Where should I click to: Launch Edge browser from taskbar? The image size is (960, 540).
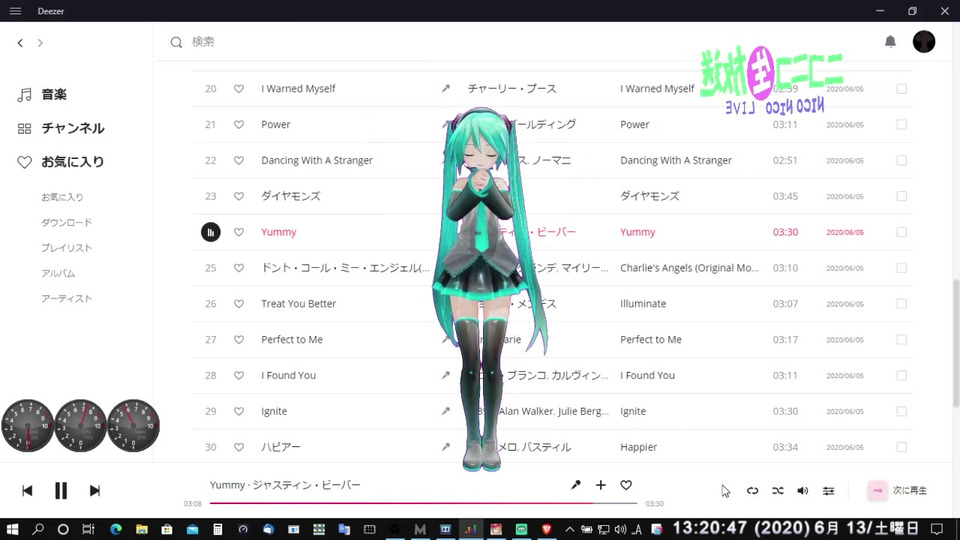point(116,529)
